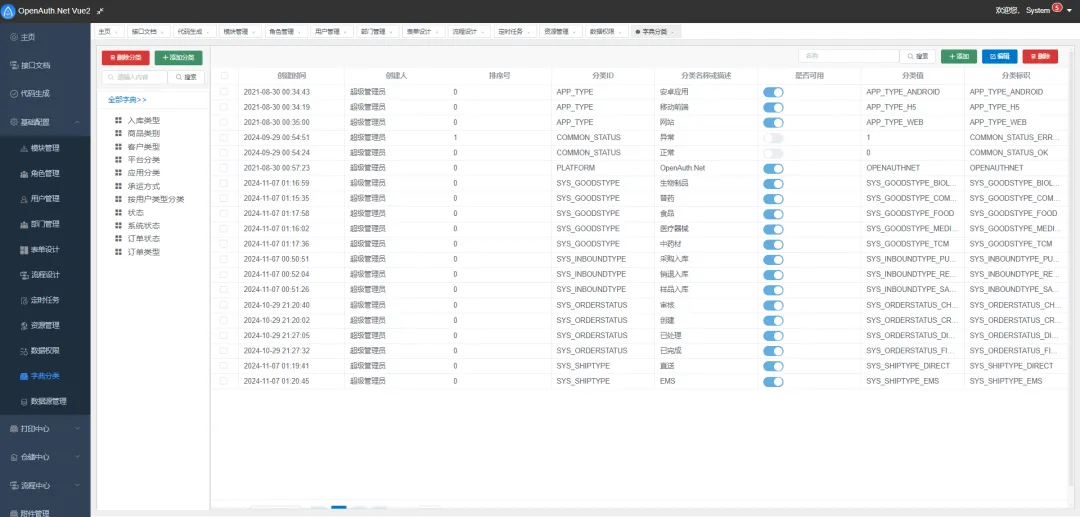This screenshot has height=517, width=1080.
Task: Focus the category search input field
Action: 134,77
